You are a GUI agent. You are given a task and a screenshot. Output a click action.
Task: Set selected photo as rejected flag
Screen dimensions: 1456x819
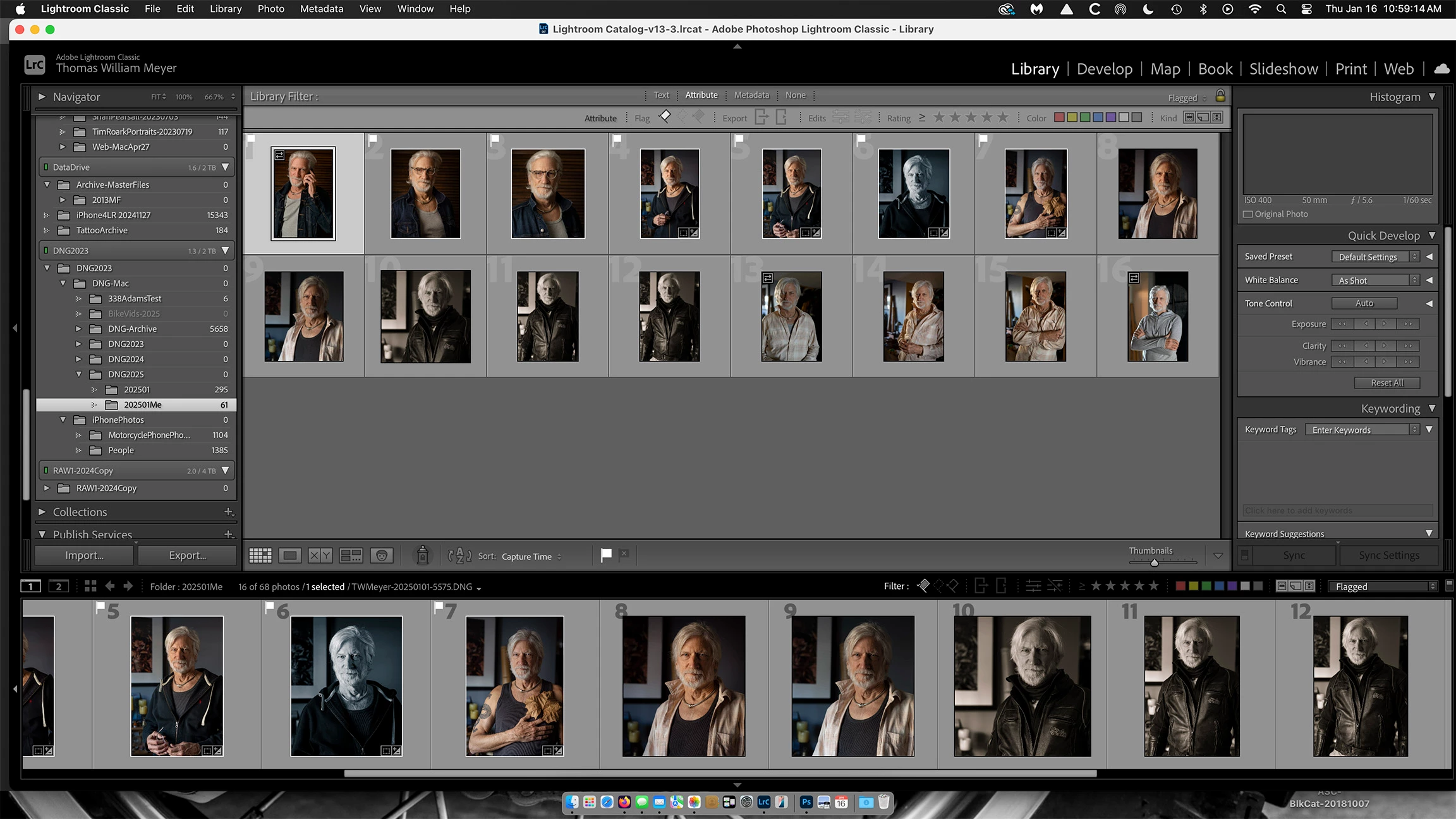pyautogui.click(x=624, y=554)
